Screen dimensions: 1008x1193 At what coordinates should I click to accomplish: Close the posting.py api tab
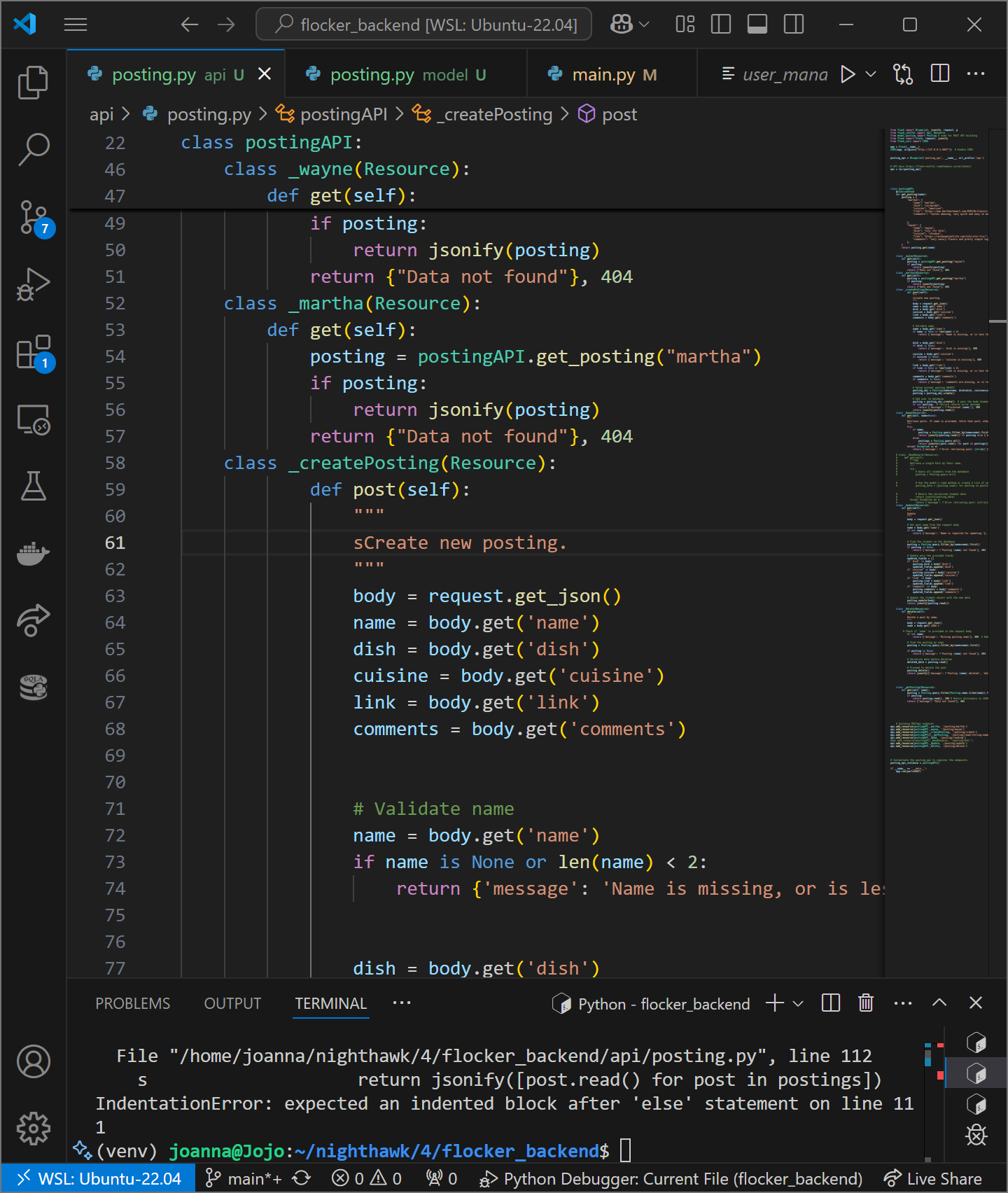(265, 74)
